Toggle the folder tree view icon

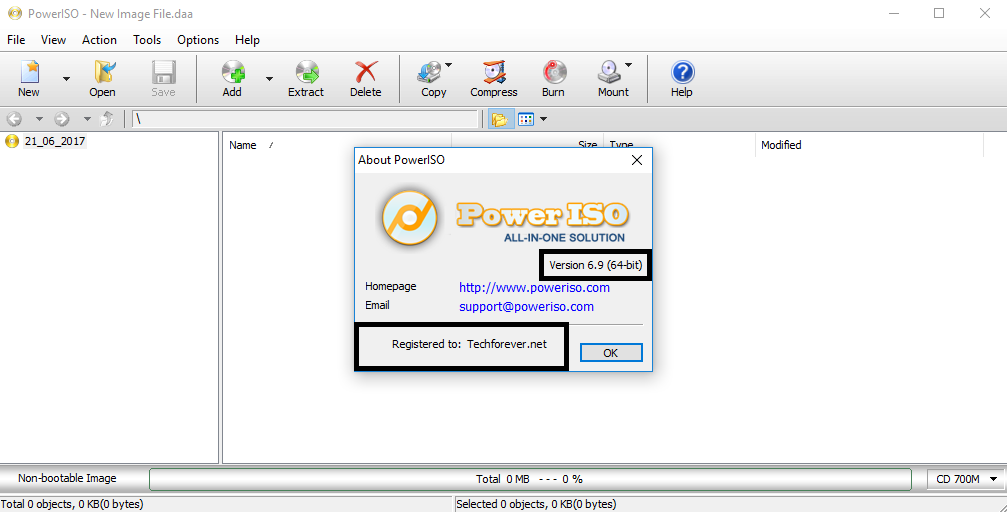pos(500,119)
